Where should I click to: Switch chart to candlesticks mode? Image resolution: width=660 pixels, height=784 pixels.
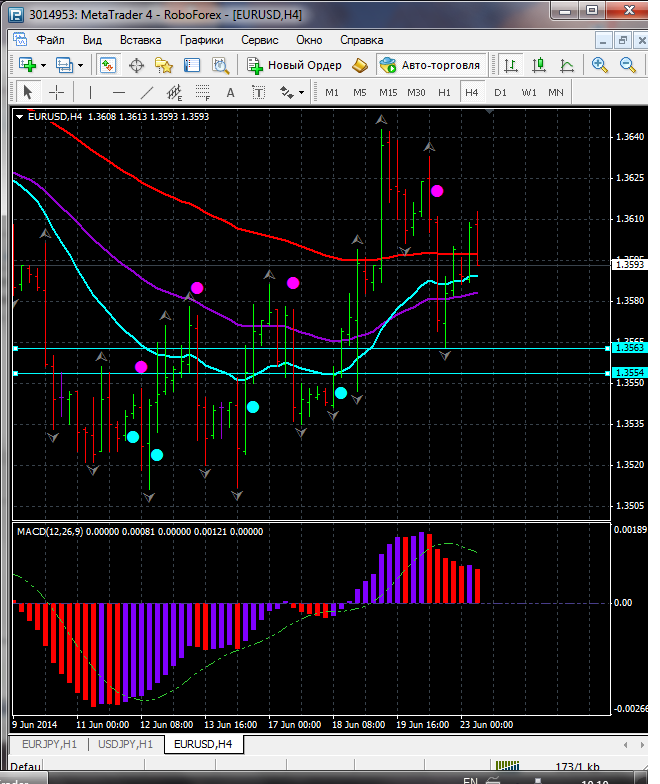coord(539,65)
